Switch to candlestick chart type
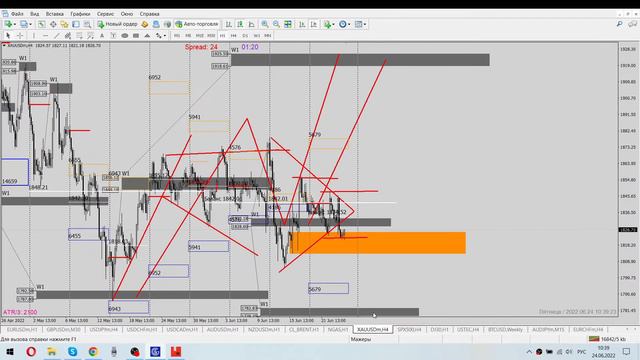 pyautogui.click(x=240, y=24)
